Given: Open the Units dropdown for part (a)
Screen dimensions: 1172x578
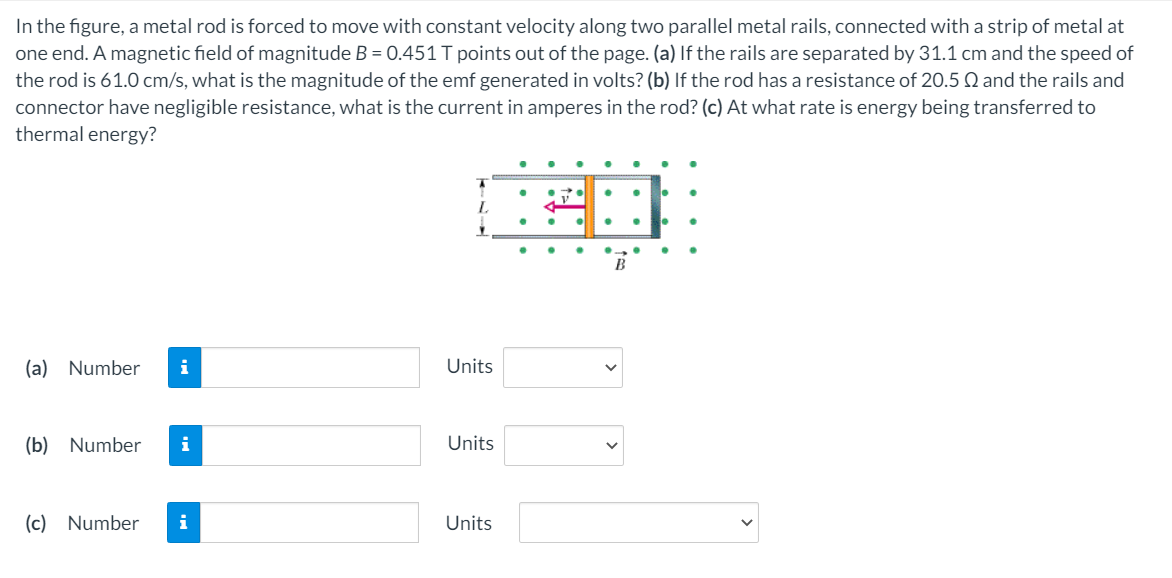Looking at the screenshot, I should coord(562,368).
